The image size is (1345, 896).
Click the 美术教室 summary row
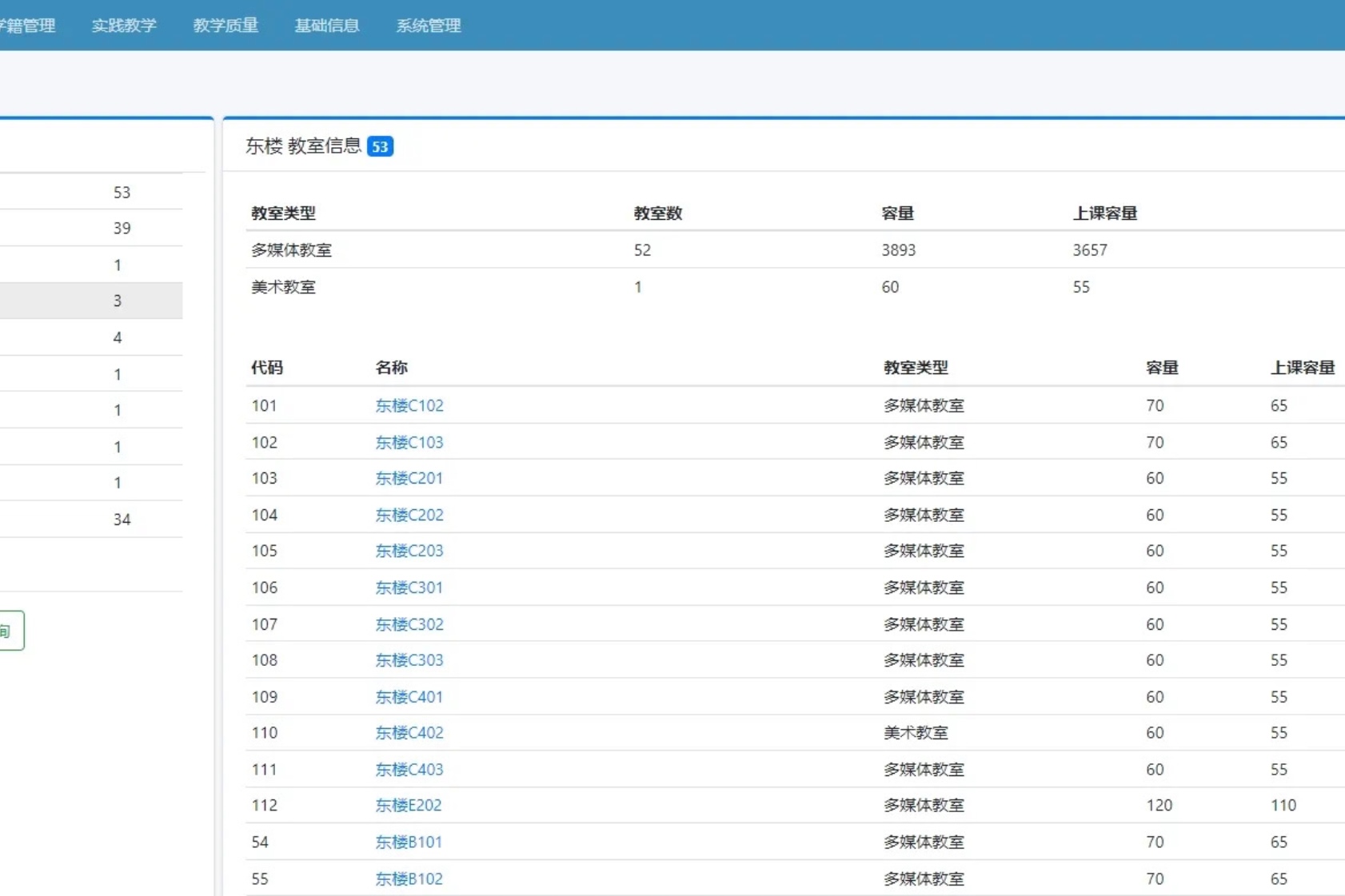[x=795, y=287]
